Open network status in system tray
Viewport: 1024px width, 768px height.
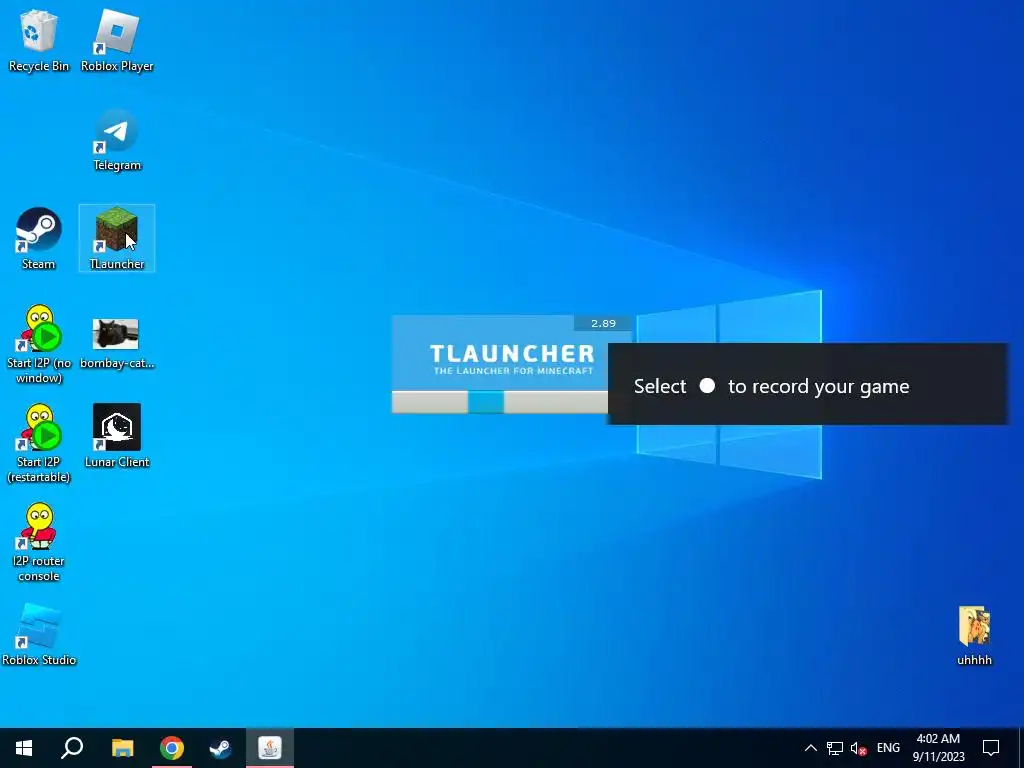(835, 748)
